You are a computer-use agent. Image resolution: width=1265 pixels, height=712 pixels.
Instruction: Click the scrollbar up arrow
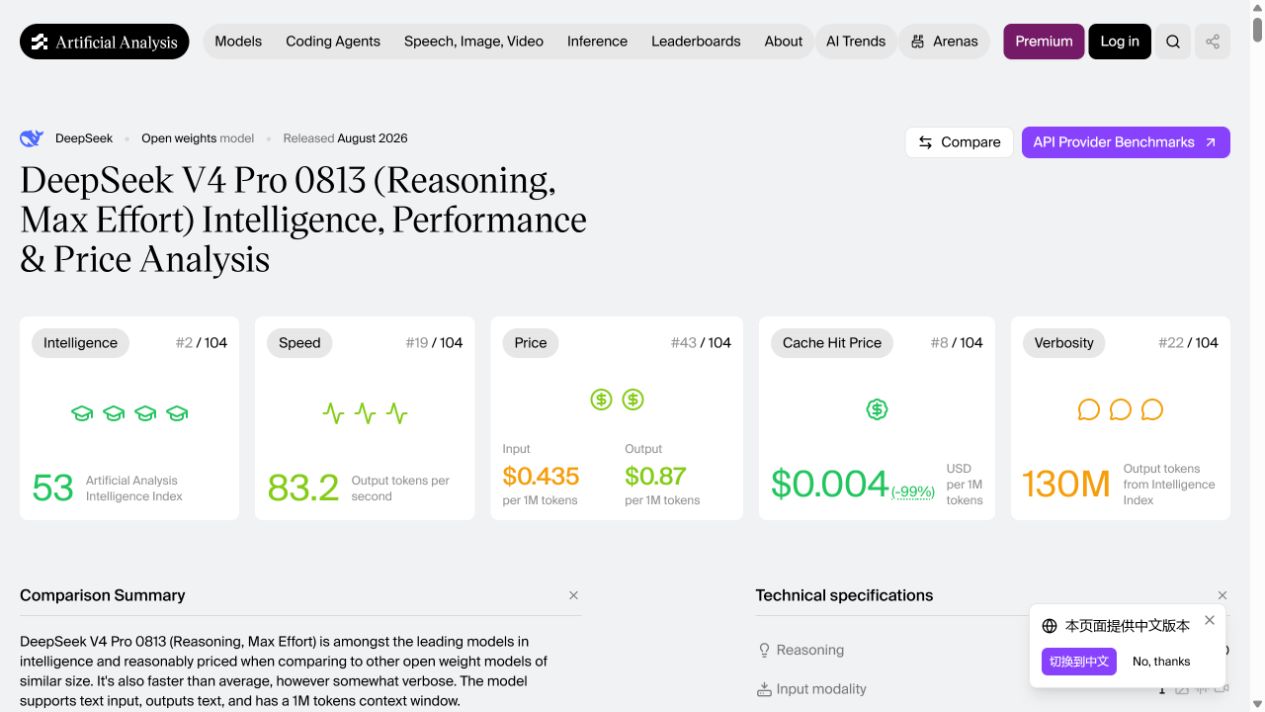(1257, 7)
